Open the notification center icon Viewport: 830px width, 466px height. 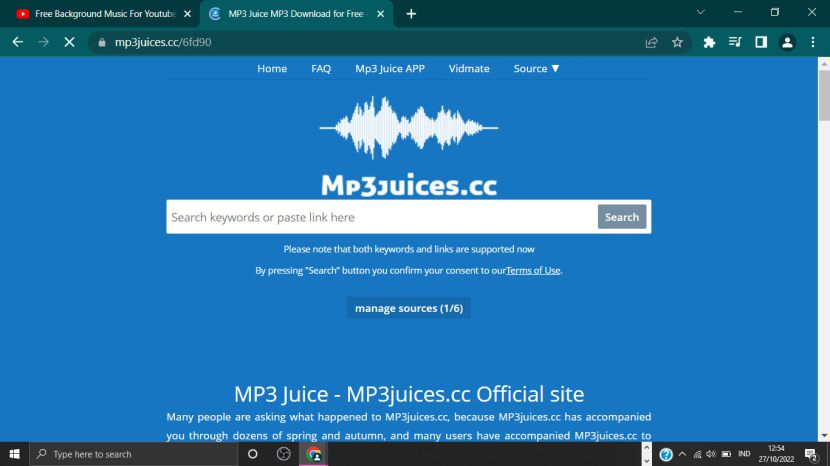click(x=811, y=454)
